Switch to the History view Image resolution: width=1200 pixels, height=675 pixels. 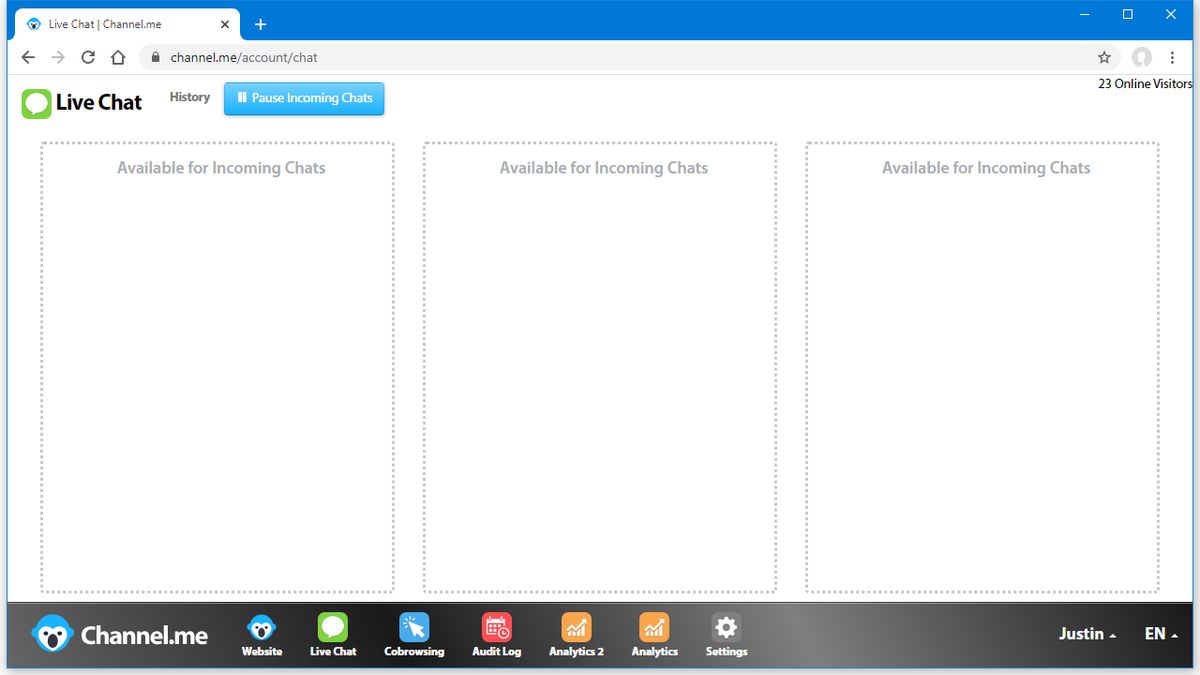tap(189, 97)
